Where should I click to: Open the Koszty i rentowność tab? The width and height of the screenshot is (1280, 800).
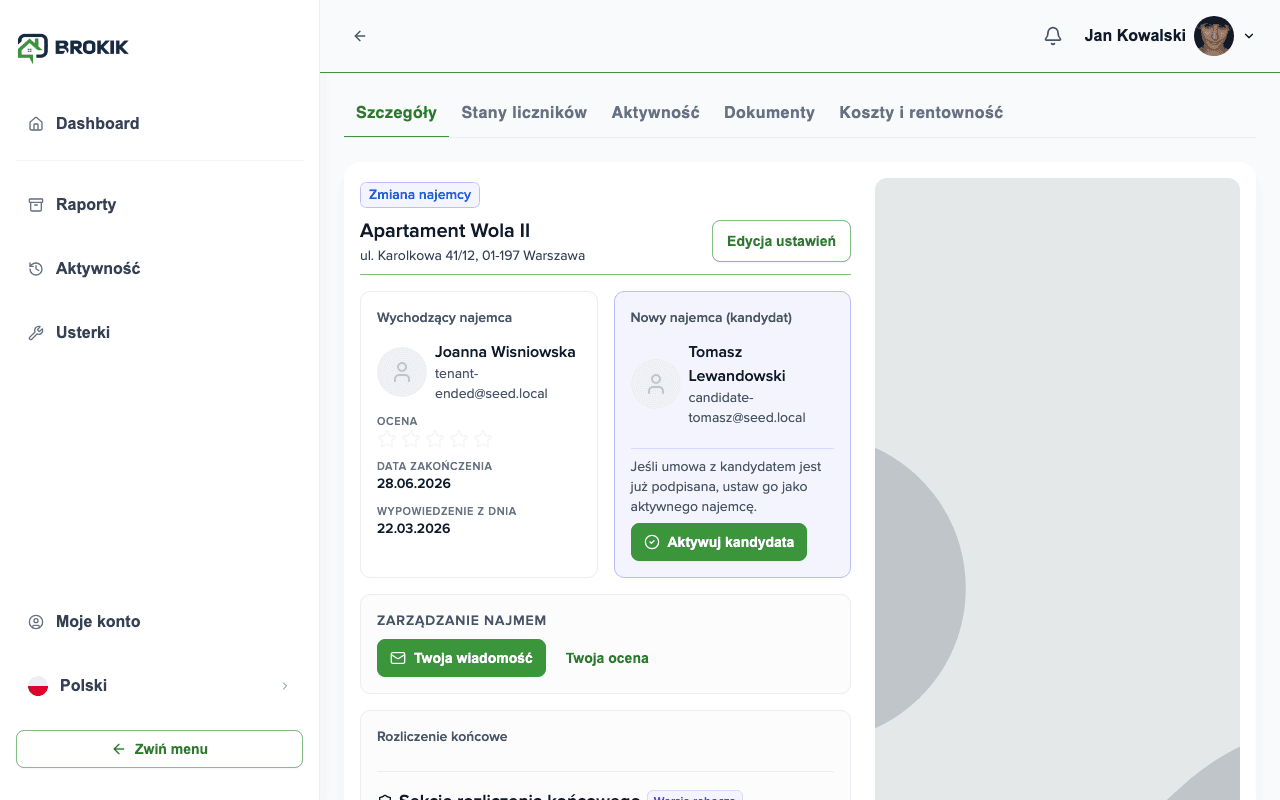pyautogui.click(x=921, y=113)
